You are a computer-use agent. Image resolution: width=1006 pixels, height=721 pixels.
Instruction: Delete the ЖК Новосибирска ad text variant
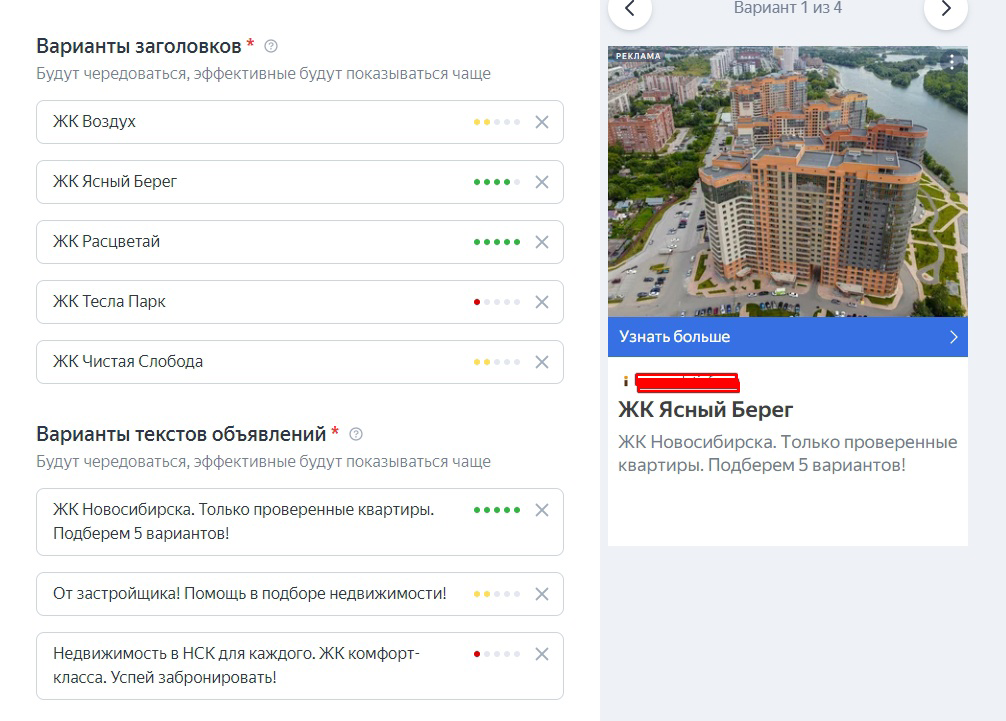[541, 511]
